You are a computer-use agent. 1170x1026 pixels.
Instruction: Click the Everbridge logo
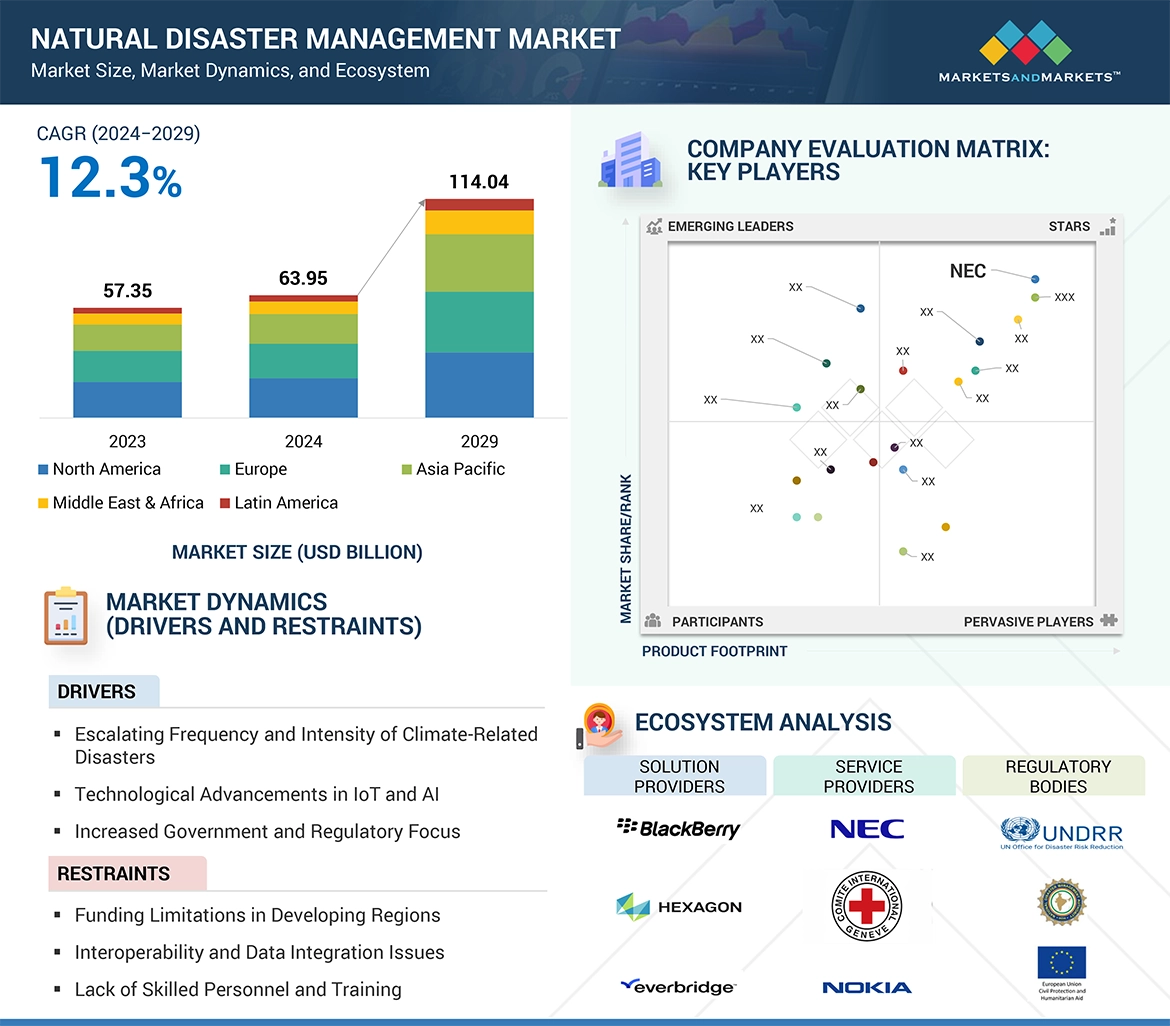(678, 987)
